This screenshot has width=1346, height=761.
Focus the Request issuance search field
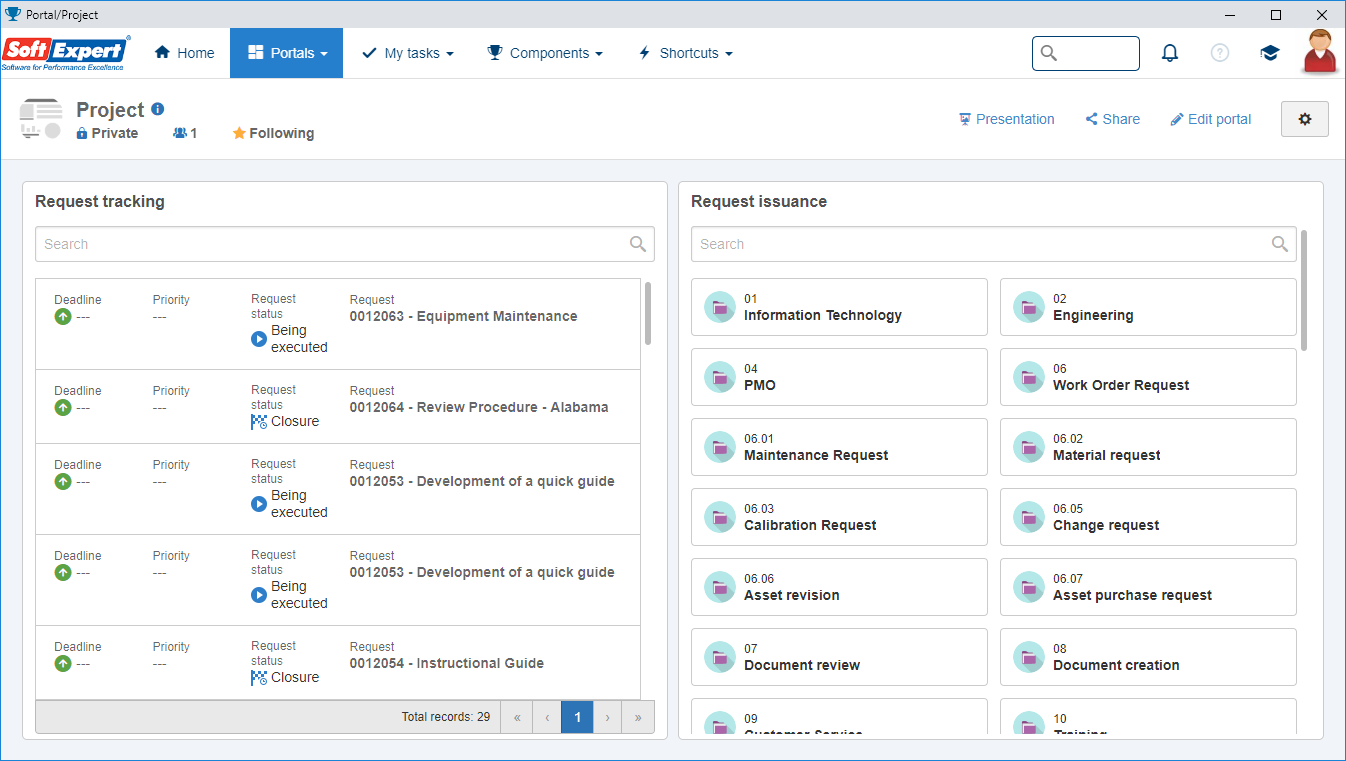tap(993, 244)
